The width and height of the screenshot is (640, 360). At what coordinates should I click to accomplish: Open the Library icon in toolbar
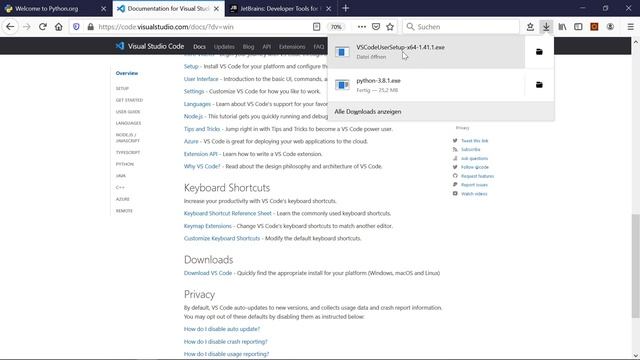562,27
